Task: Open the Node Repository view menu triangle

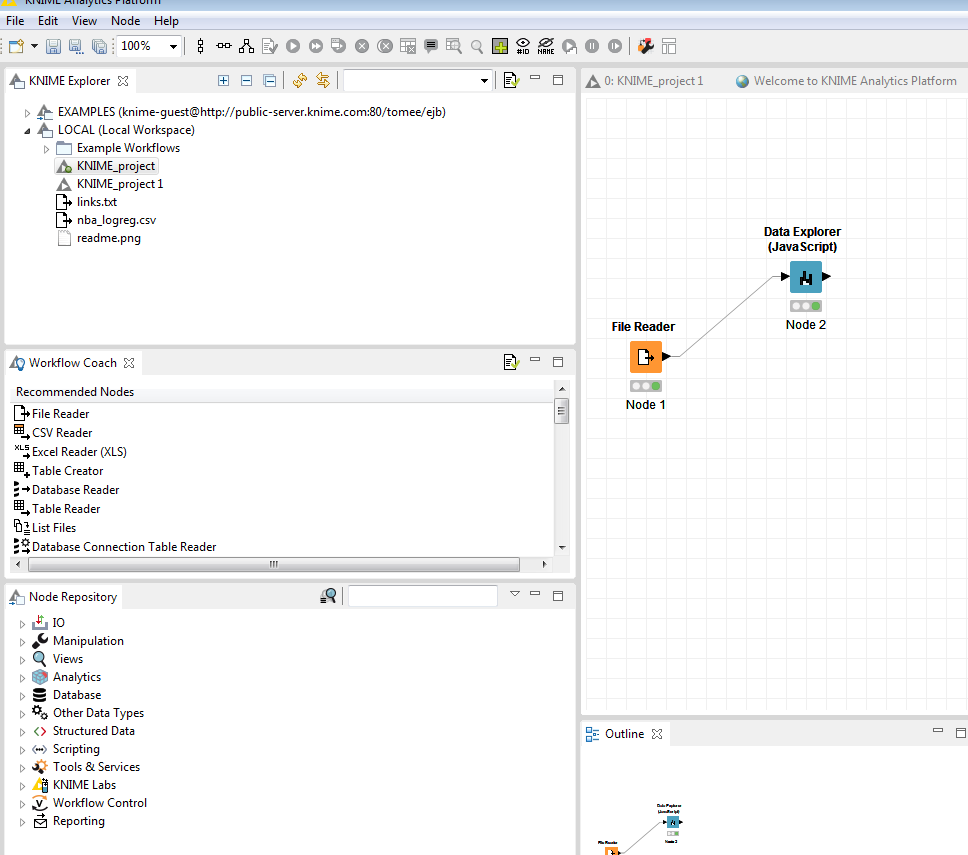Action: tap(515, 594)
